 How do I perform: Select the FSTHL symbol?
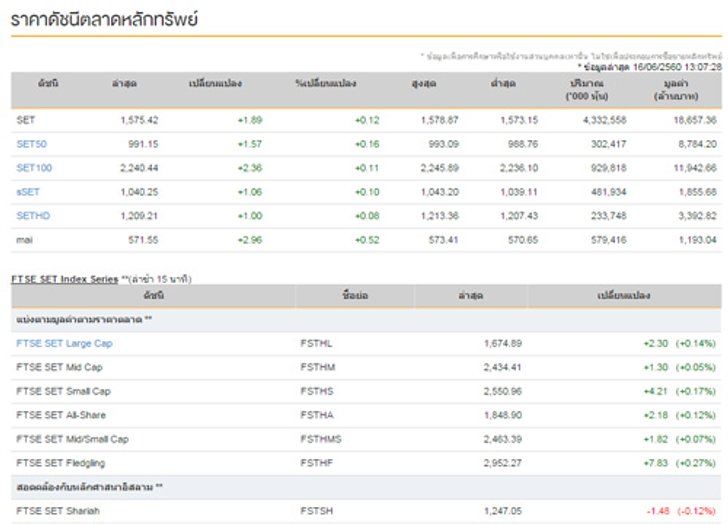[316, 343]
